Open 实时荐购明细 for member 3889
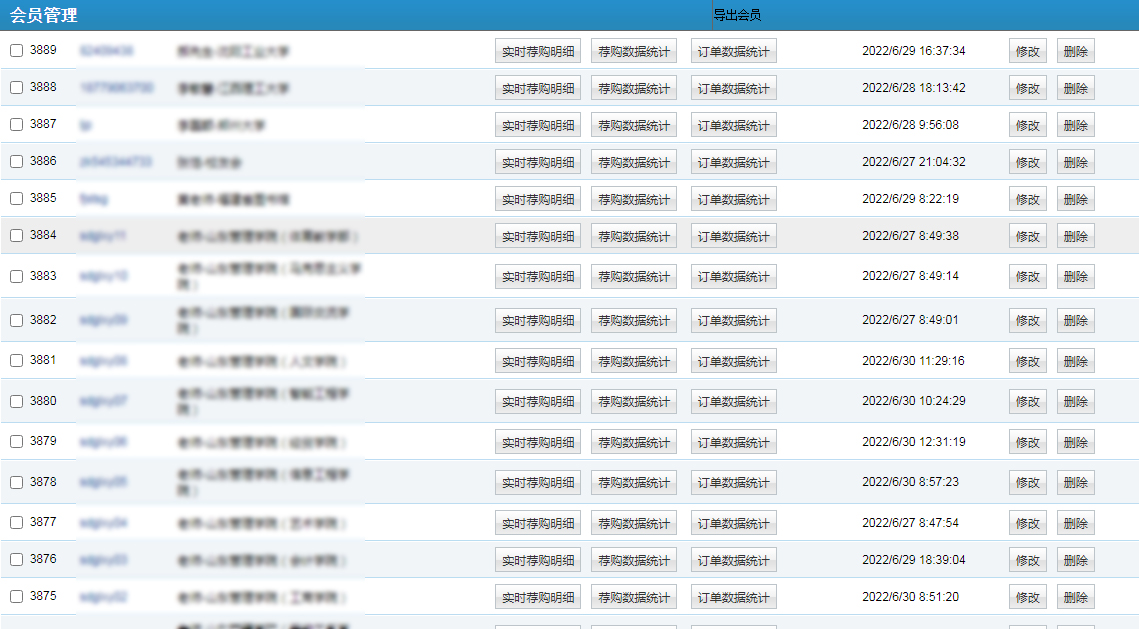The height and width of the screenshot is (629, 1139). tap(537, 51)
